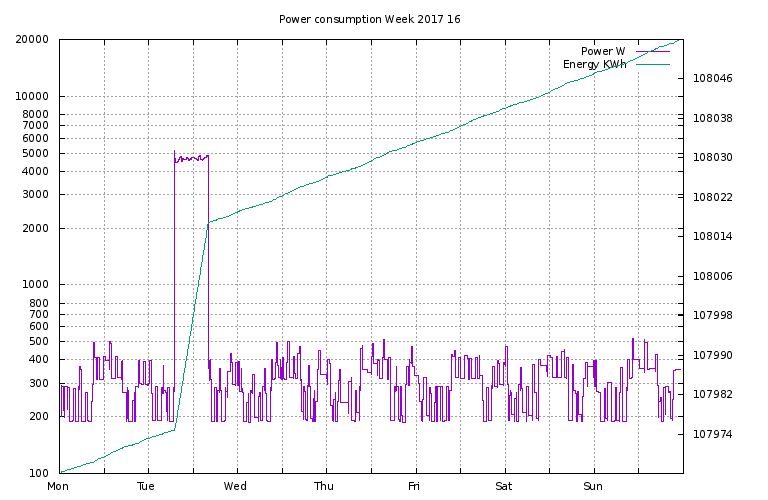Click the '108006' right axis label
The image size is (768, 500).
point(713,276)
